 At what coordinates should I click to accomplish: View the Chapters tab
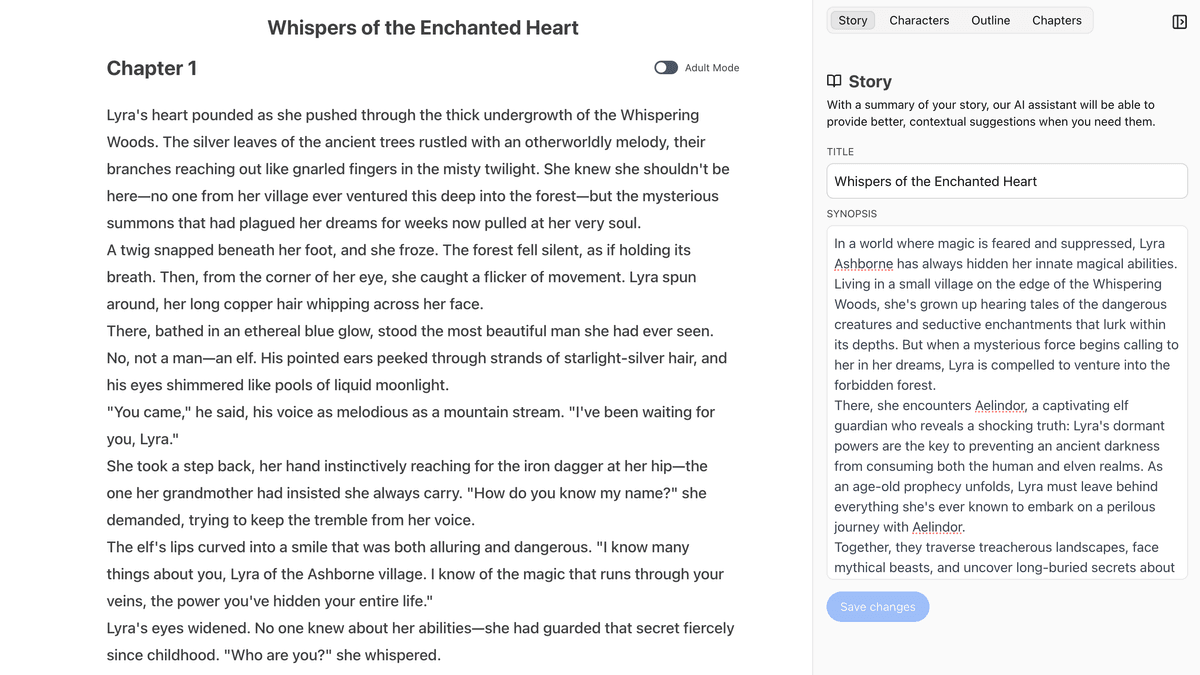click(x=1057, y=20)
